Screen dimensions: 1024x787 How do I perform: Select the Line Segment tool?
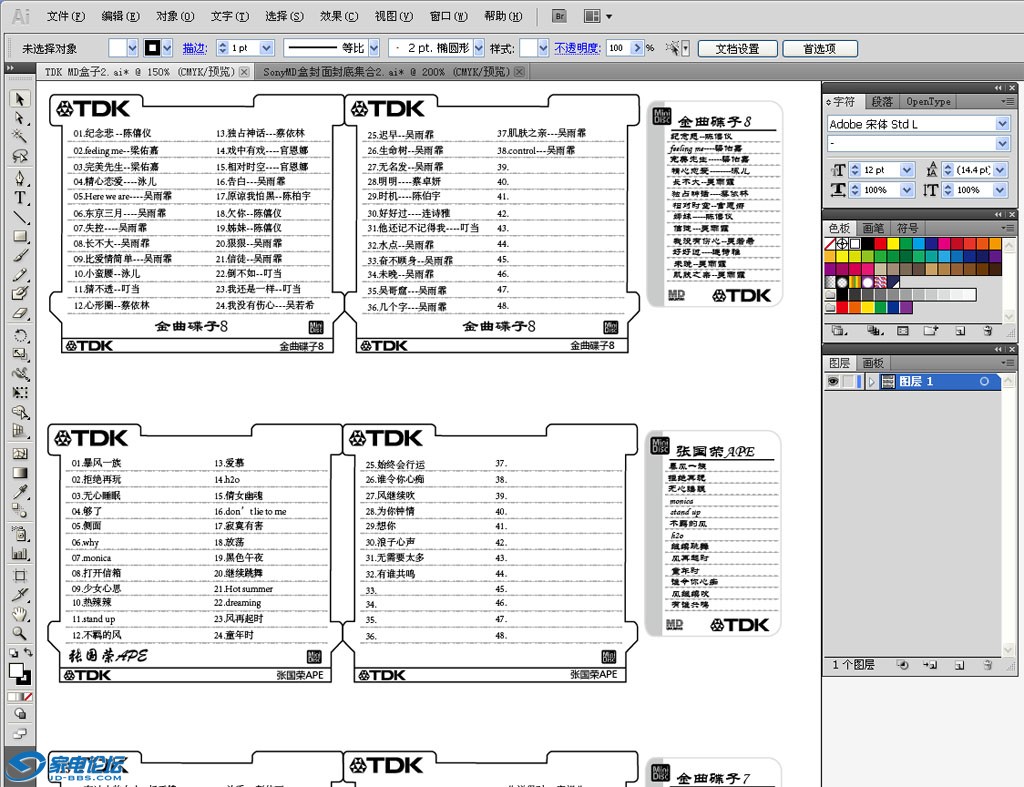coord(20,217)
